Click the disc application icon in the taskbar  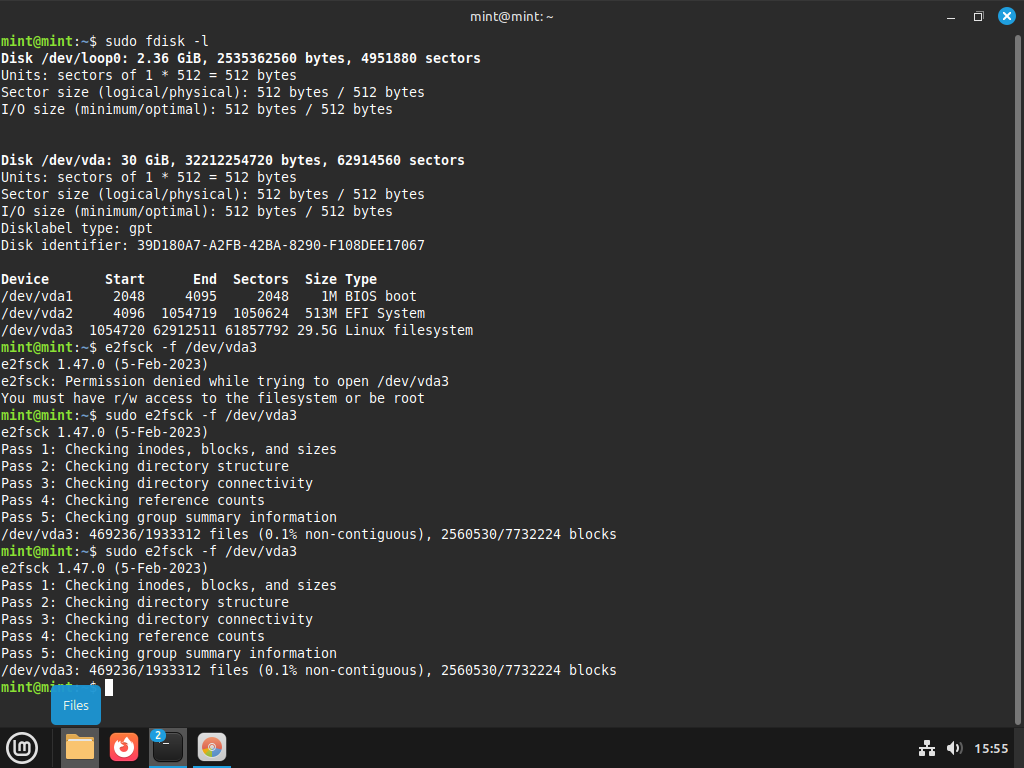click(211, 747)
